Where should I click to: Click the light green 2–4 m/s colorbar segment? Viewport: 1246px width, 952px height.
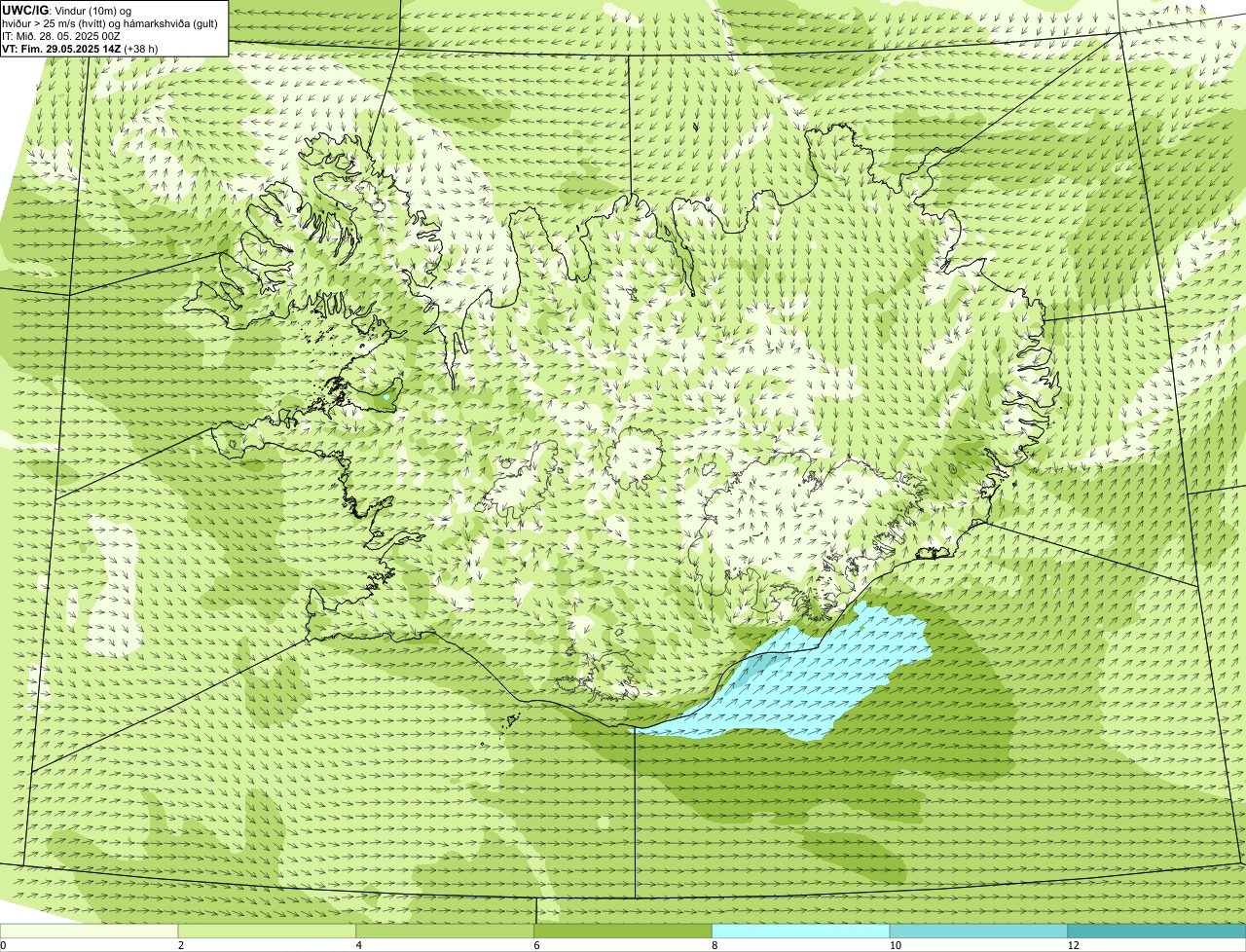269,931
